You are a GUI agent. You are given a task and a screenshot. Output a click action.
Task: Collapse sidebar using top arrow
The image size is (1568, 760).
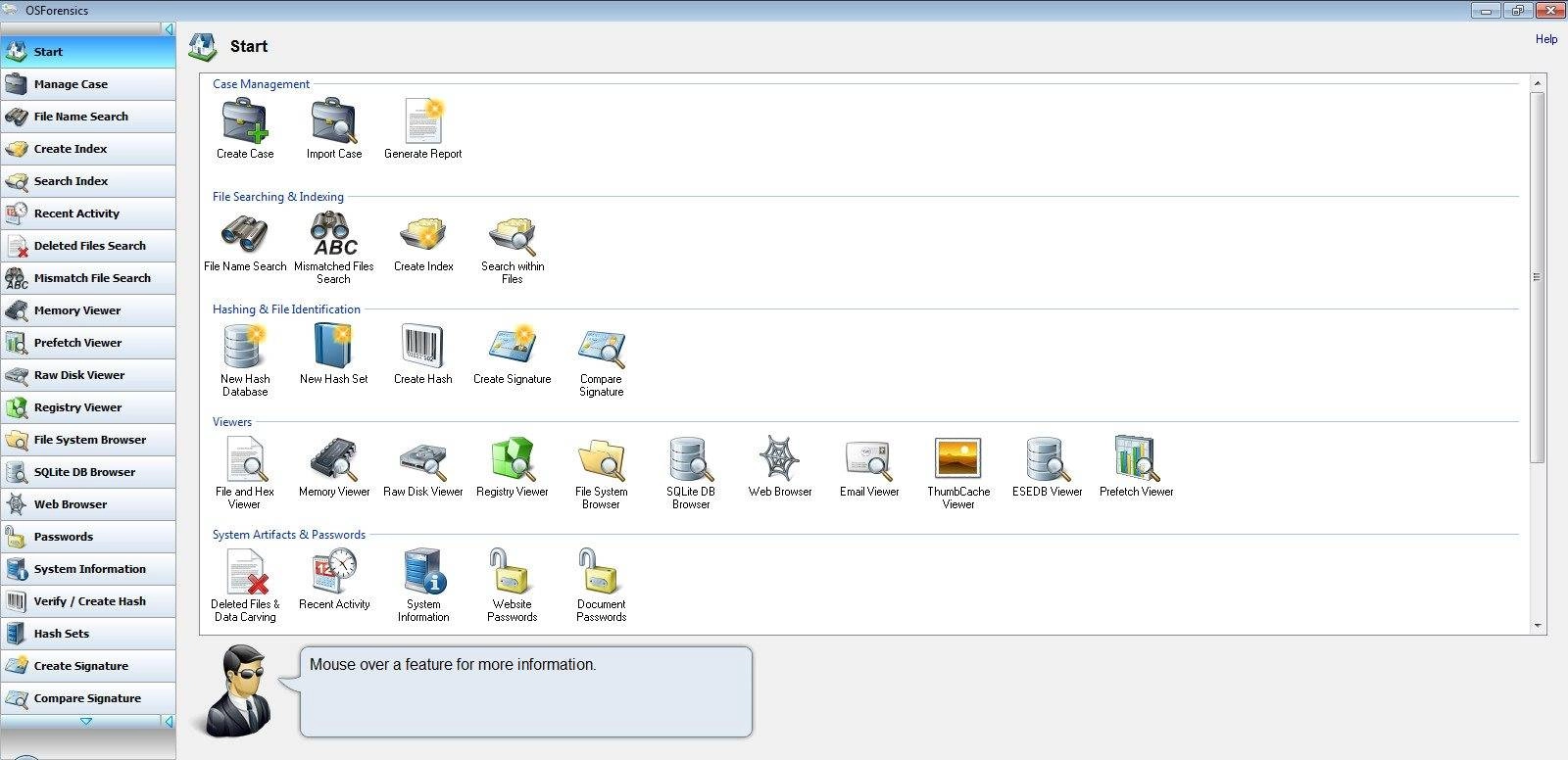[169, 29]
